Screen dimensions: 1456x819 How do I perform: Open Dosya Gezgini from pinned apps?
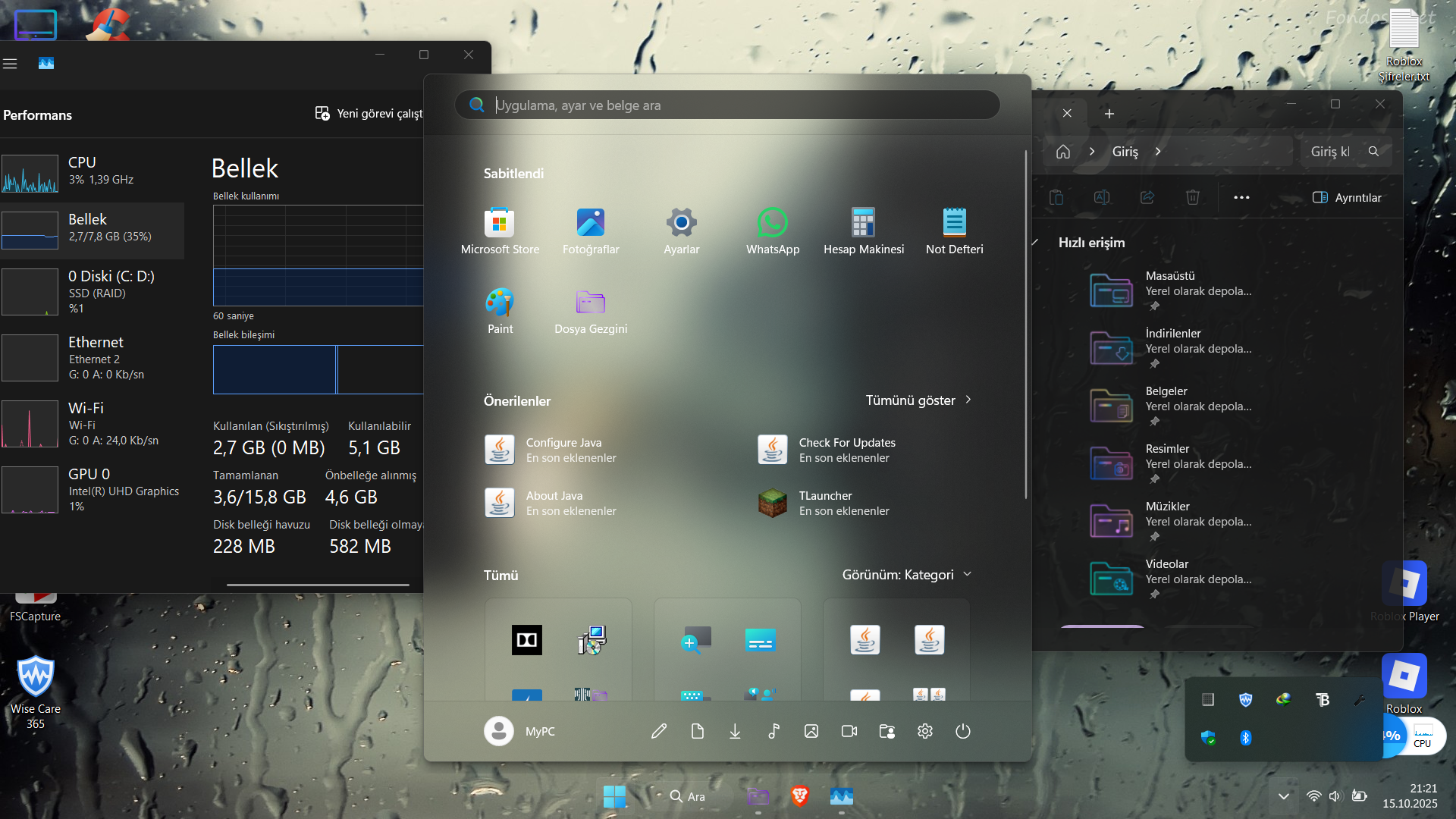pyautogui.click(x=591, y=311)
